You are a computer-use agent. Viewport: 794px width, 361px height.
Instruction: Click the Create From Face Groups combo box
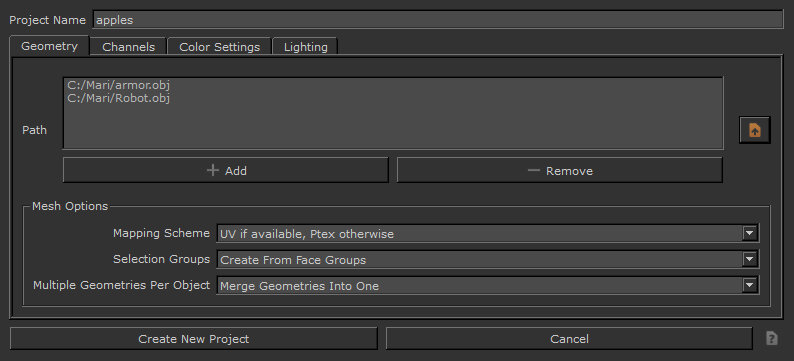[x=488, y=260]
